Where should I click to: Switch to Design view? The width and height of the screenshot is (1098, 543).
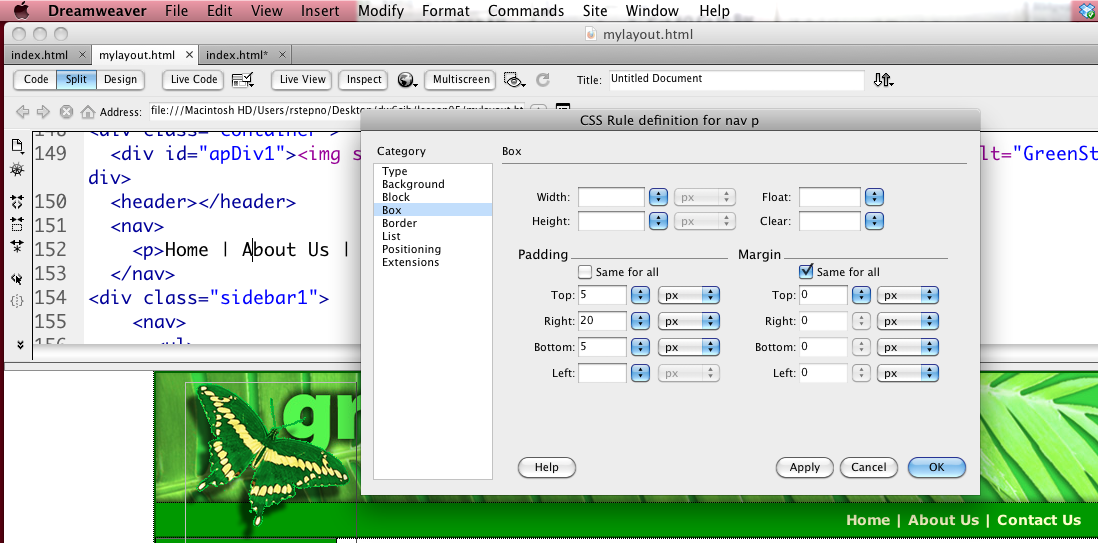coord(120,79)
